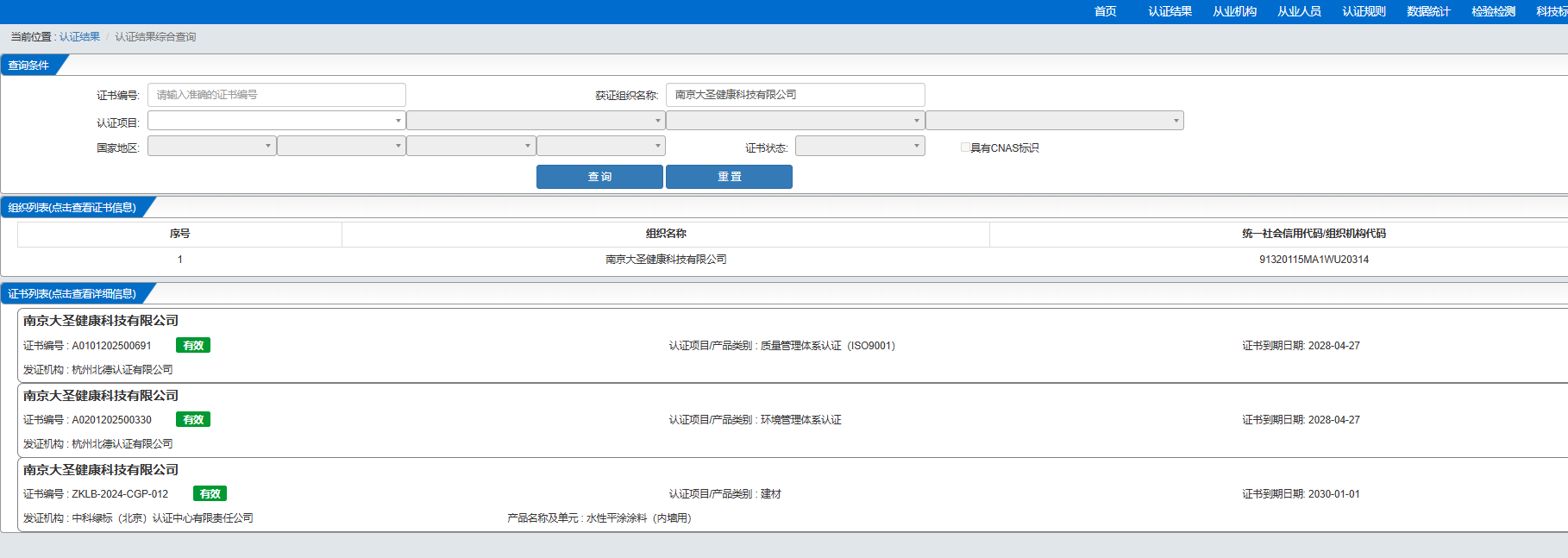
Task: Enable the 具有CNAS标识 checkbox
Action: point(965,147)
